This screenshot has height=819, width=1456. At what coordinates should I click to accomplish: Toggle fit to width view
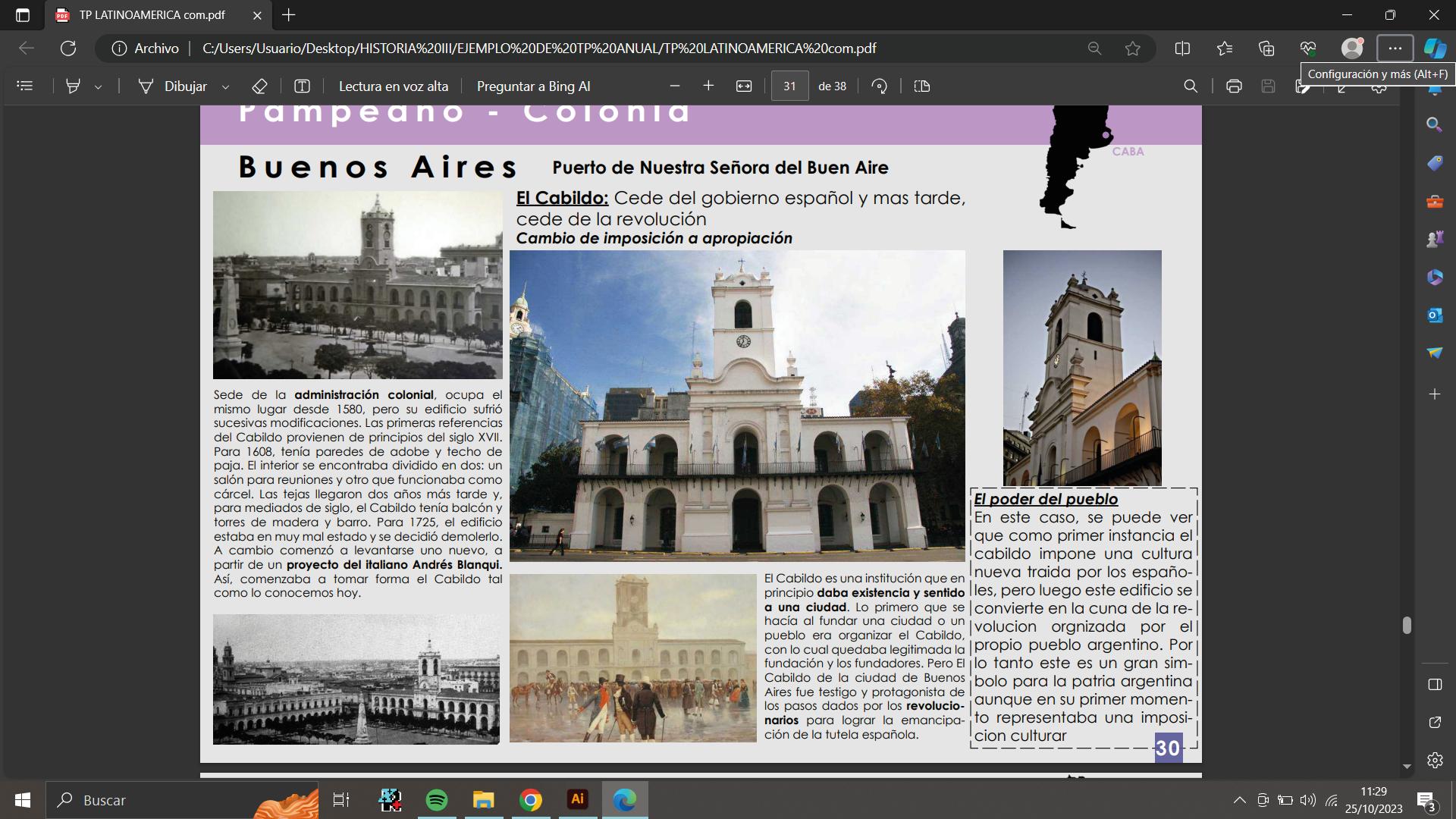(x=744, y=86)
